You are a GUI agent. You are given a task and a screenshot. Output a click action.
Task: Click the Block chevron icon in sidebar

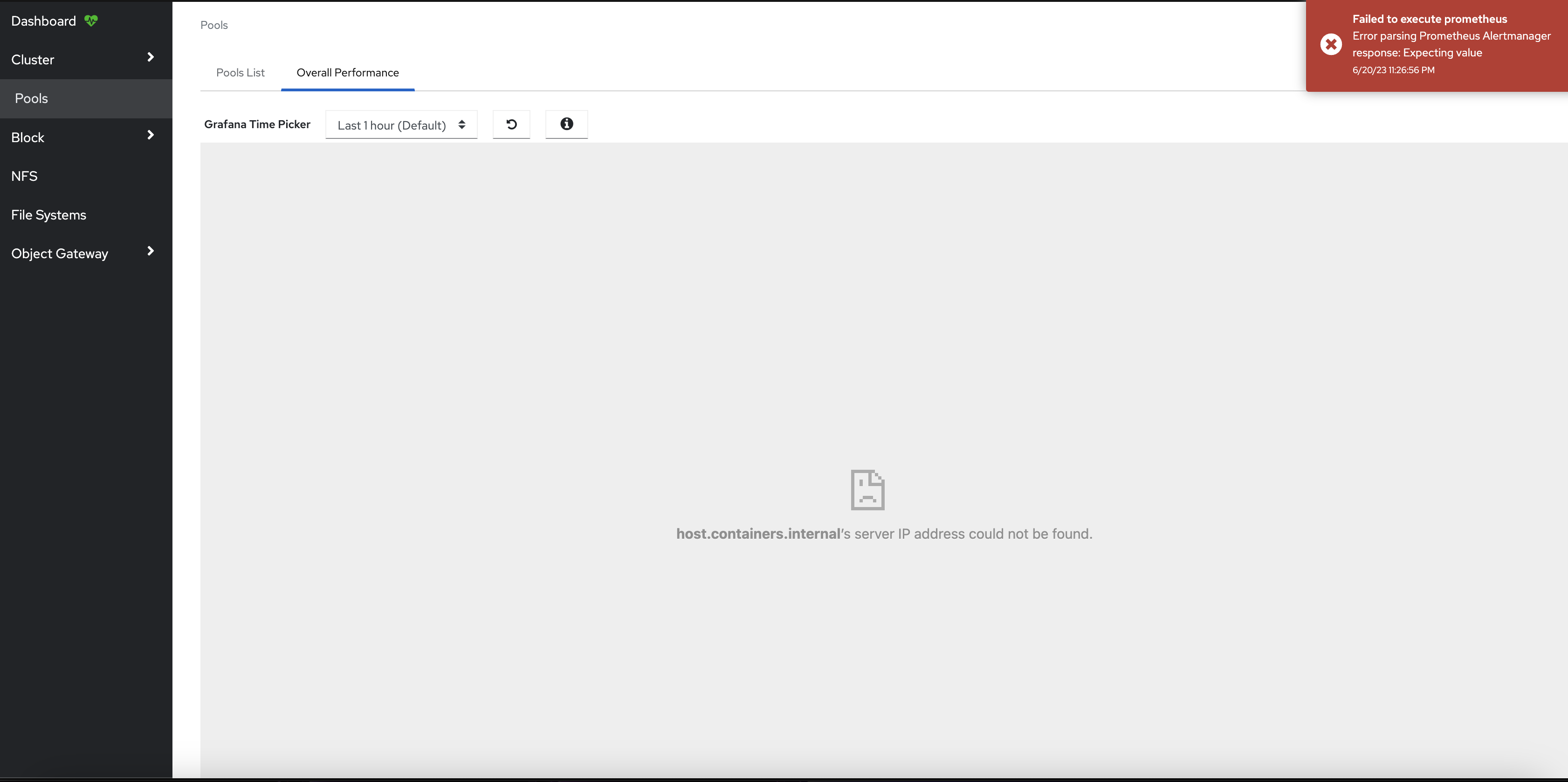tap(151, 135)
